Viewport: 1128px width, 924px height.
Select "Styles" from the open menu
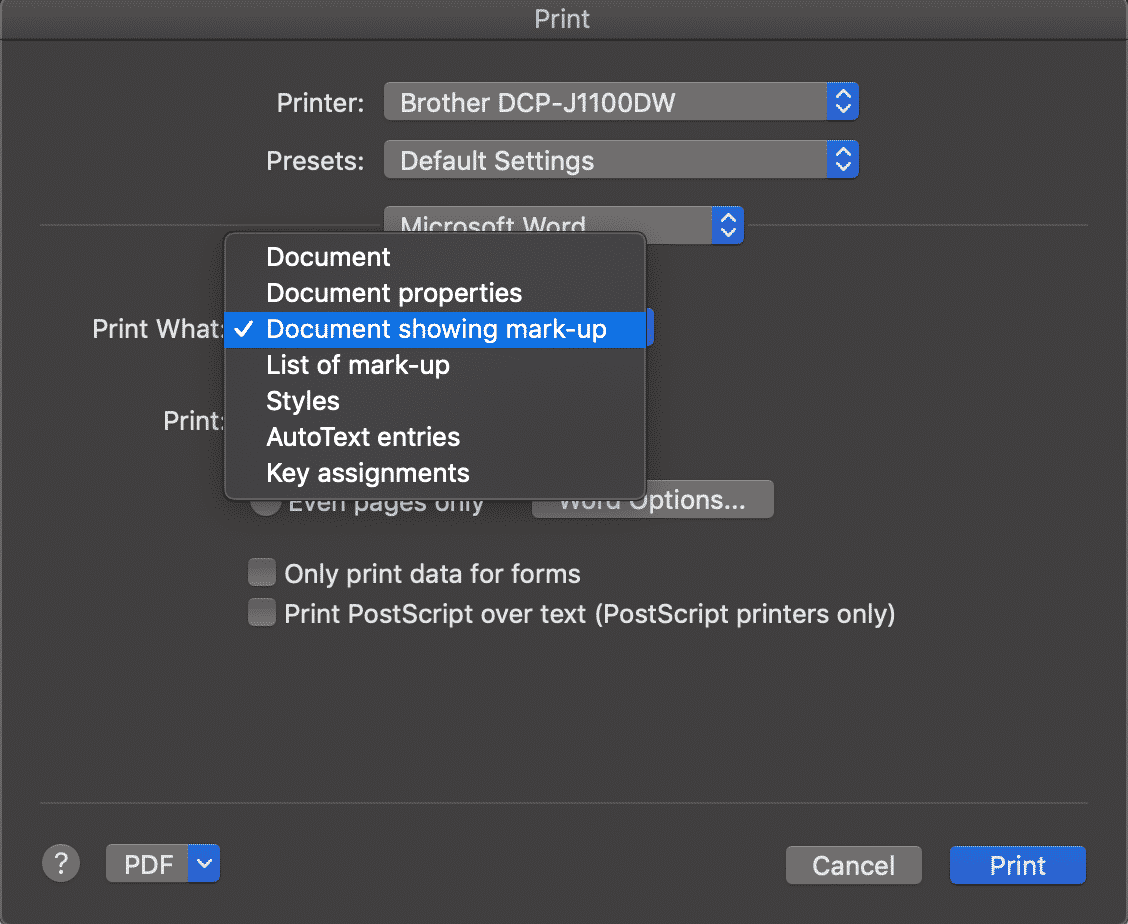click(x=303, y=401)
